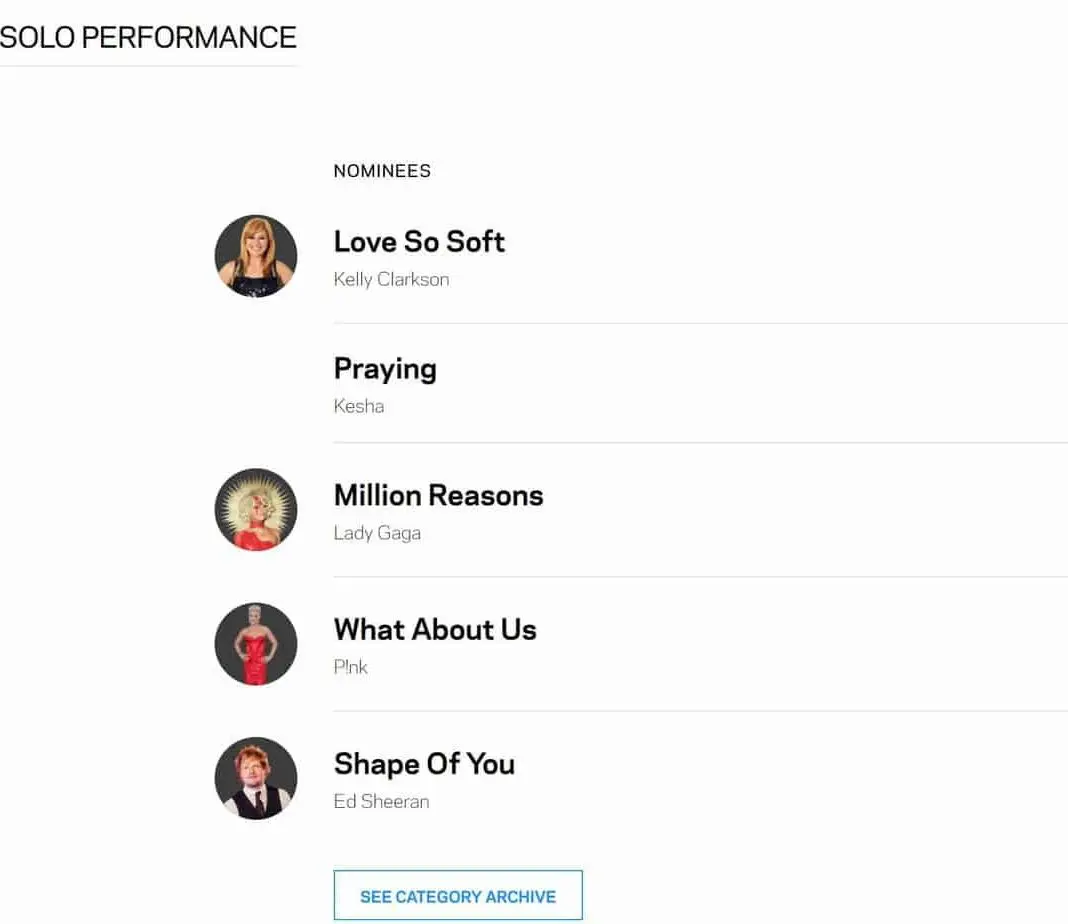Click the "Shape Of You" nominee title
1068x924 pixels.
[424, 764]
